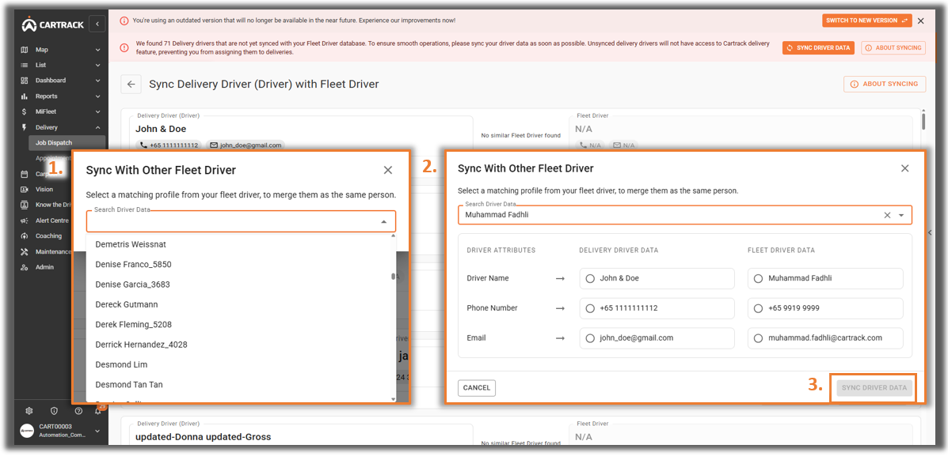This screenshot has width=948, height=456.
Task: Select delivery driver name John & Doe
Action: click(591, 279)
